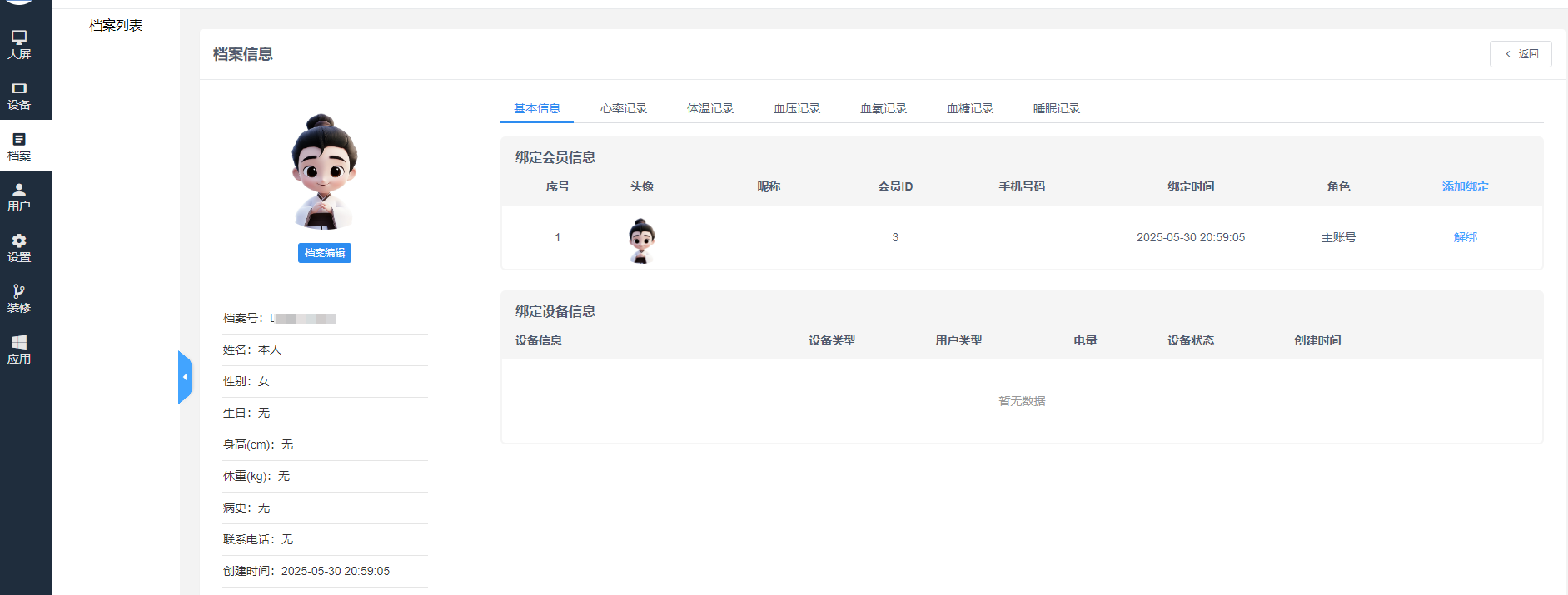Image resolution: width=1568 pixels, height=595 pixels.
Task: Click the 档案编辑 button
Action: click(325, 253)
